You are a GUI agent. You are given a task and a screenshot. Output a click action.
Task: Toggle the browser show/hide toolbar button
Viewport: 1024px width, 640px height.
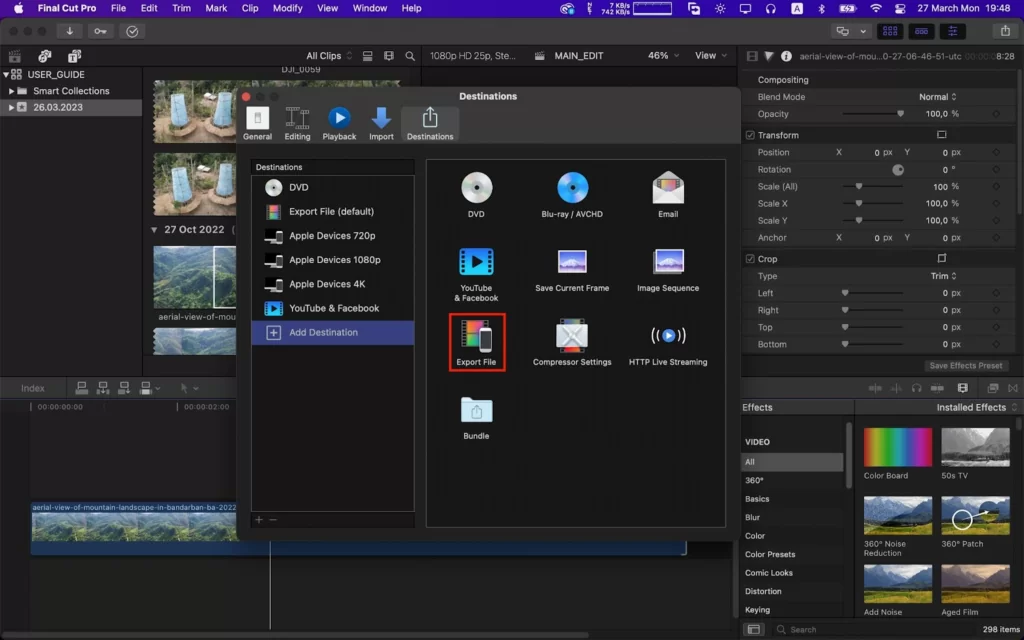click(x=889, y=31)
